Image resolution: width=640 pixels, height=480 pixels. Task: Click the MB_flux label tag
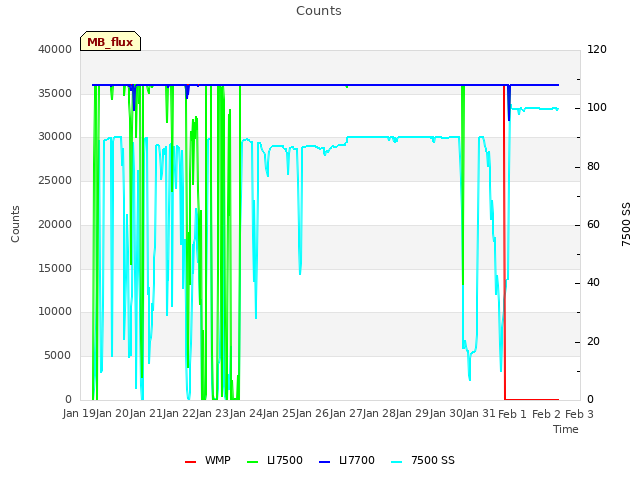click(x=110, y=41)
